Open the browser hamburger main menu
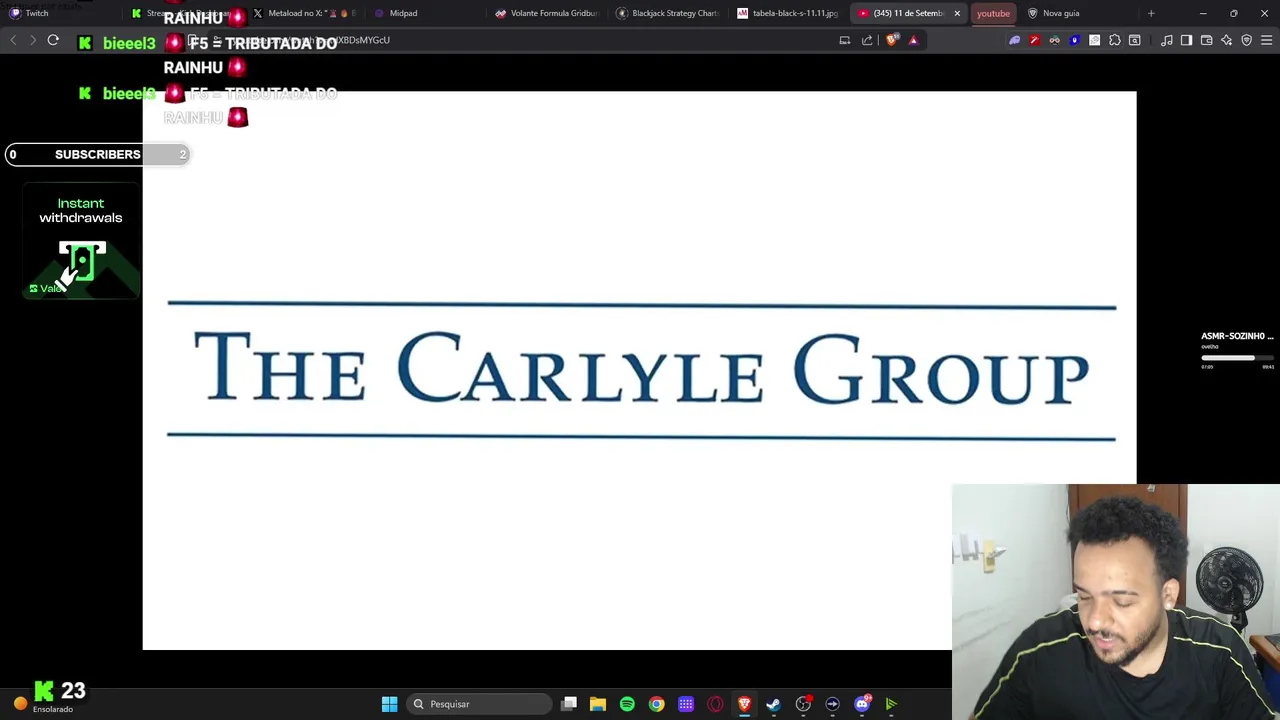 [x=1267, y=40]
